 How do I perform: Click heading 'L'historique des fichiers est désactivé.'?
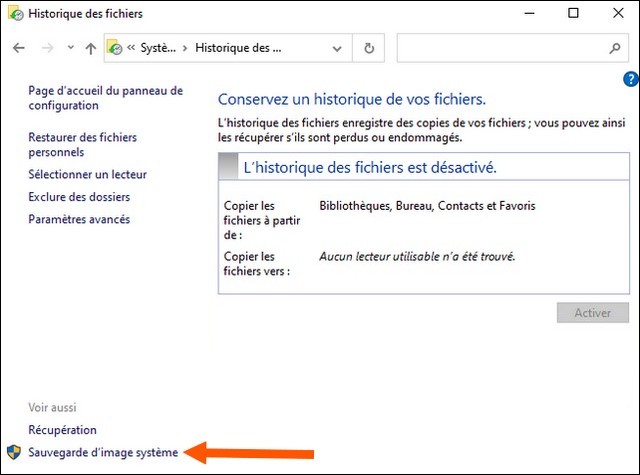(x=370, y=167)
